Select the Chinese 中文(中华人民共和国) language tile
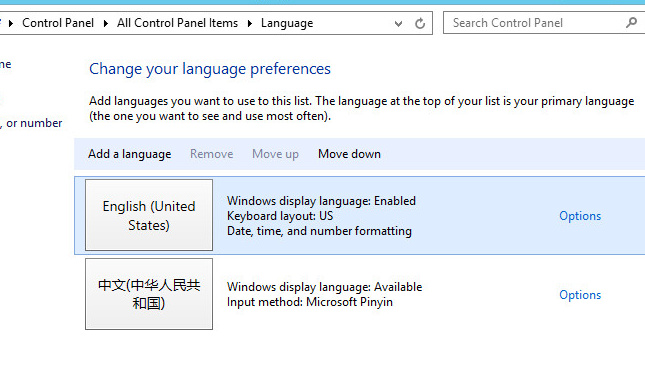 [149, 294]
